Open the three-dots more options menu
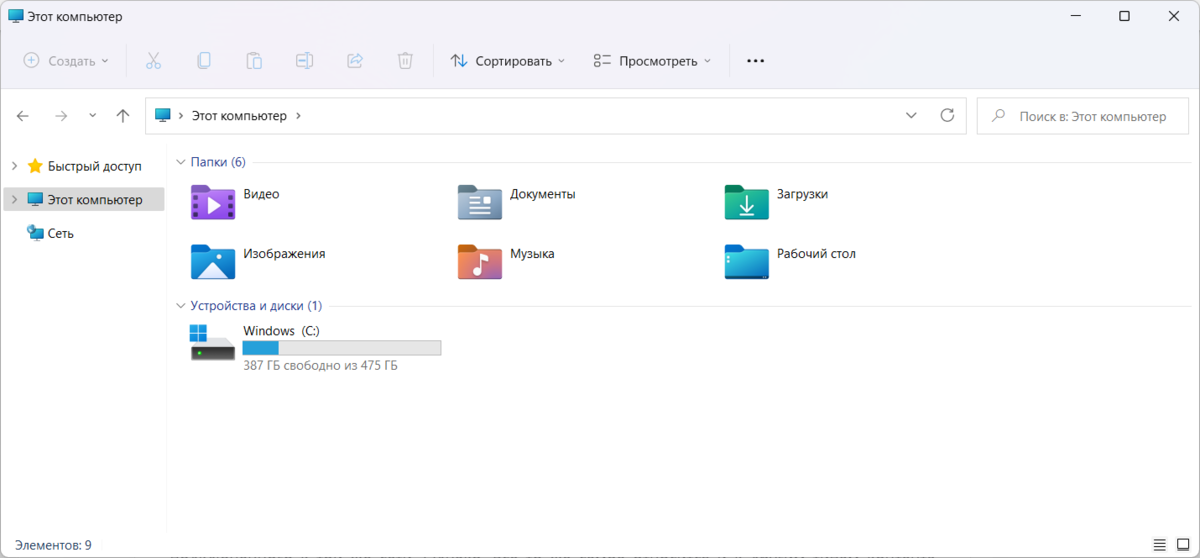Viewport: 1200px width, 558px height. (x=755, y=61)
